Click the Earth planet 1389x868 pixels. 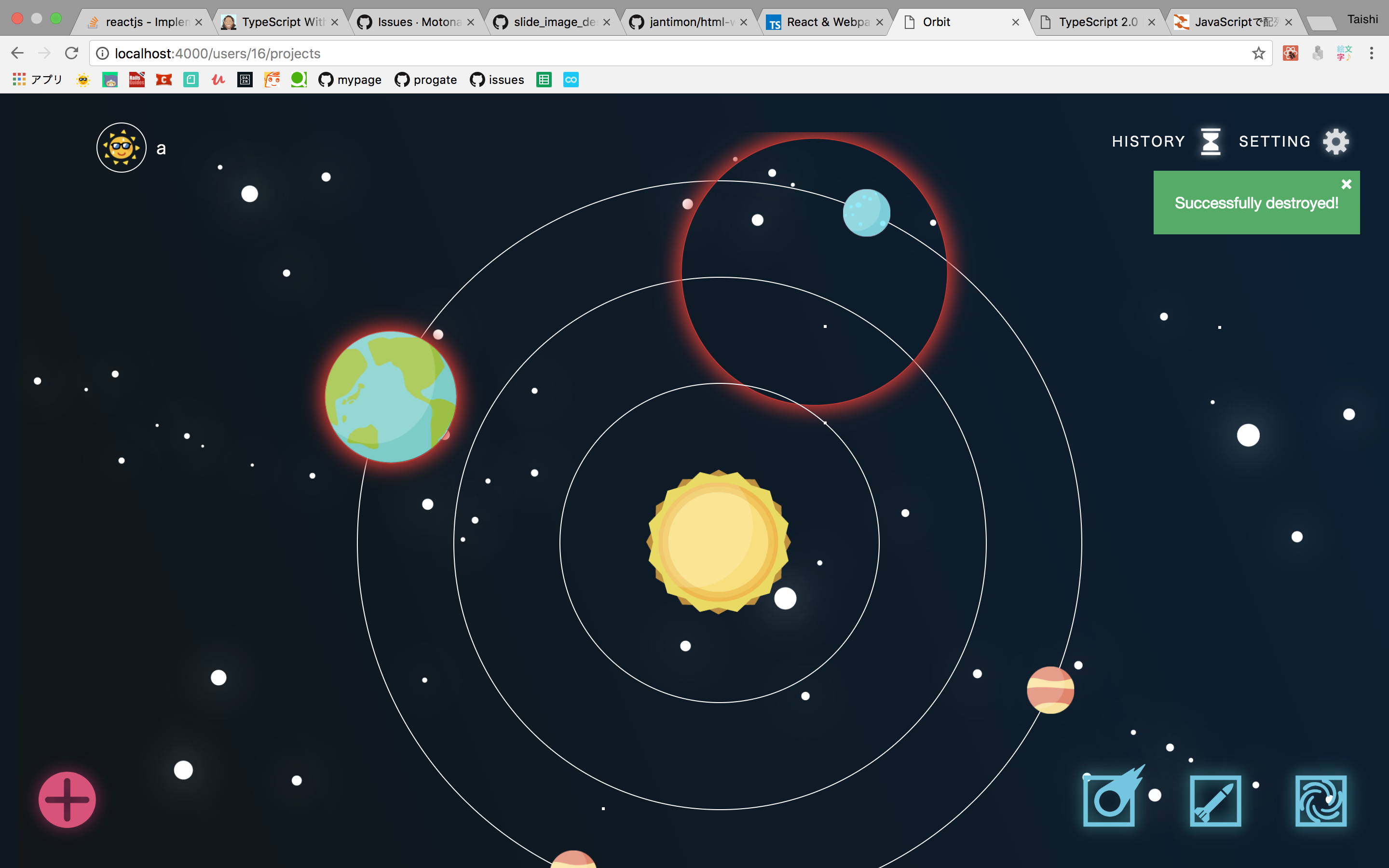[x=390, y=397]
